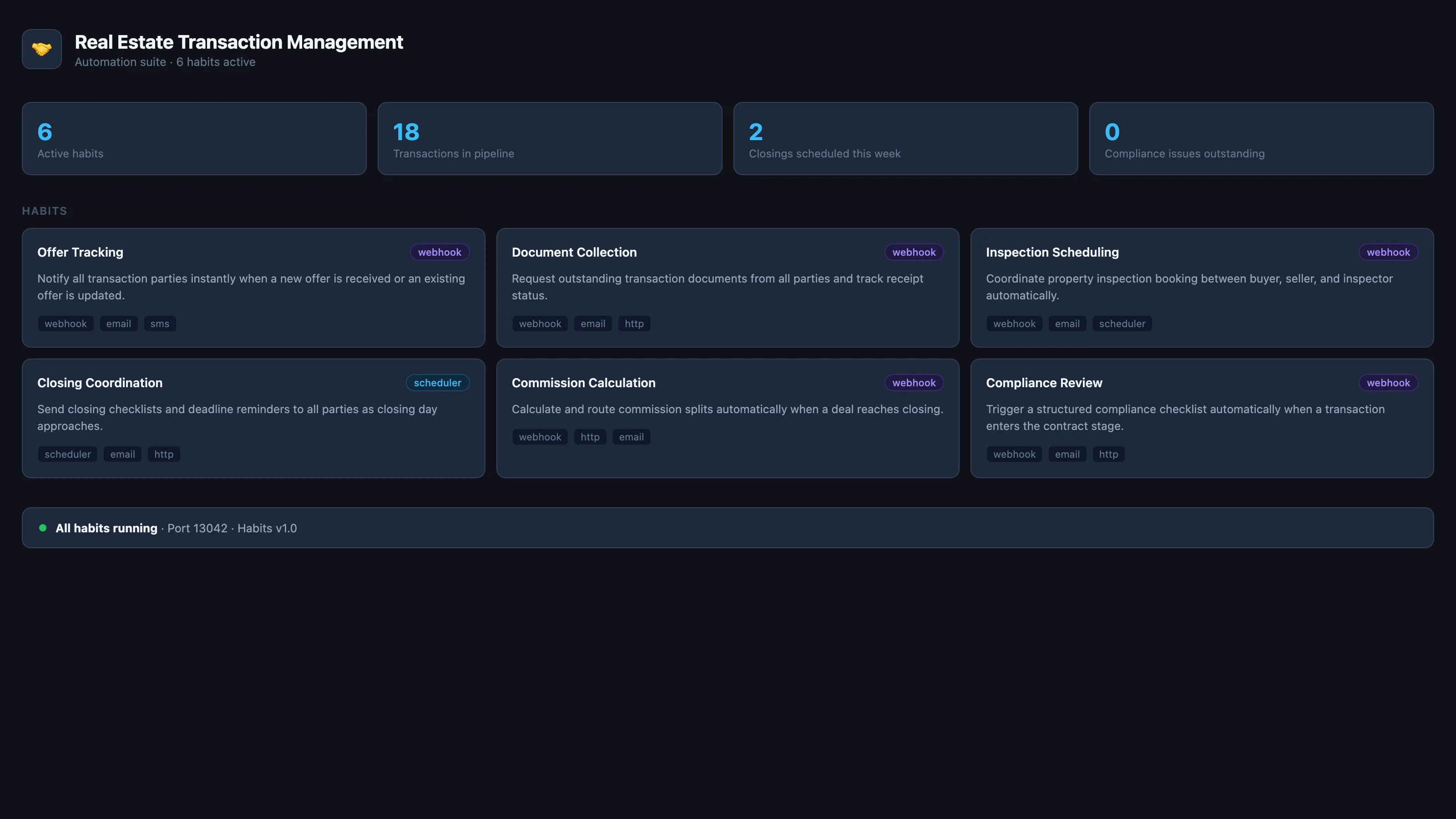This screenshot has width=1456, height=819.
Task: Click scheduler trigger badge on Closing Coordination
Action: click(x=437, y=383)
